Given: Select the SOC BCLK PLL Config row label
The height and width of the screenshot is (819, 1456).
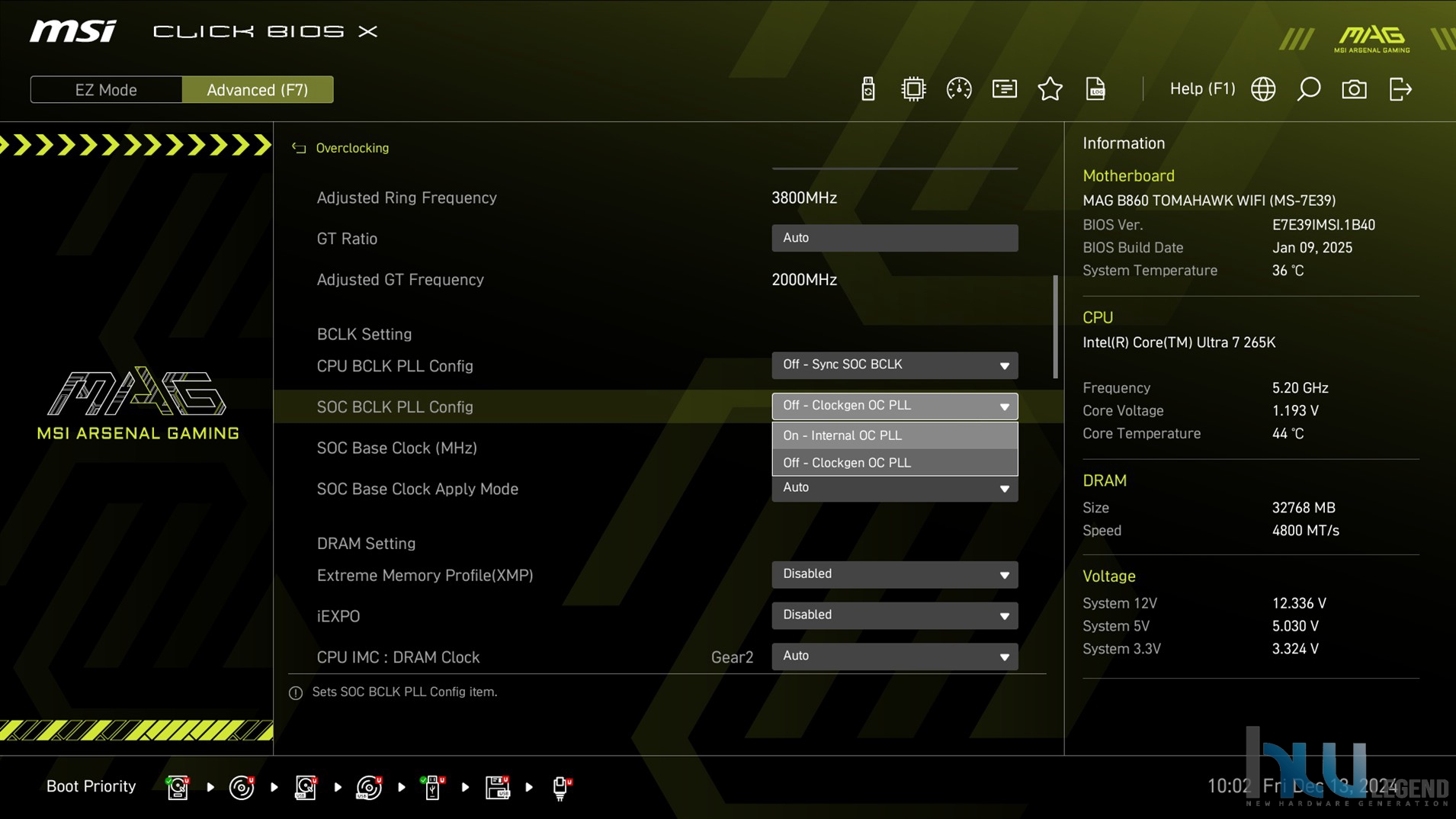Looking at the screenshot, I should coord(395,407).
